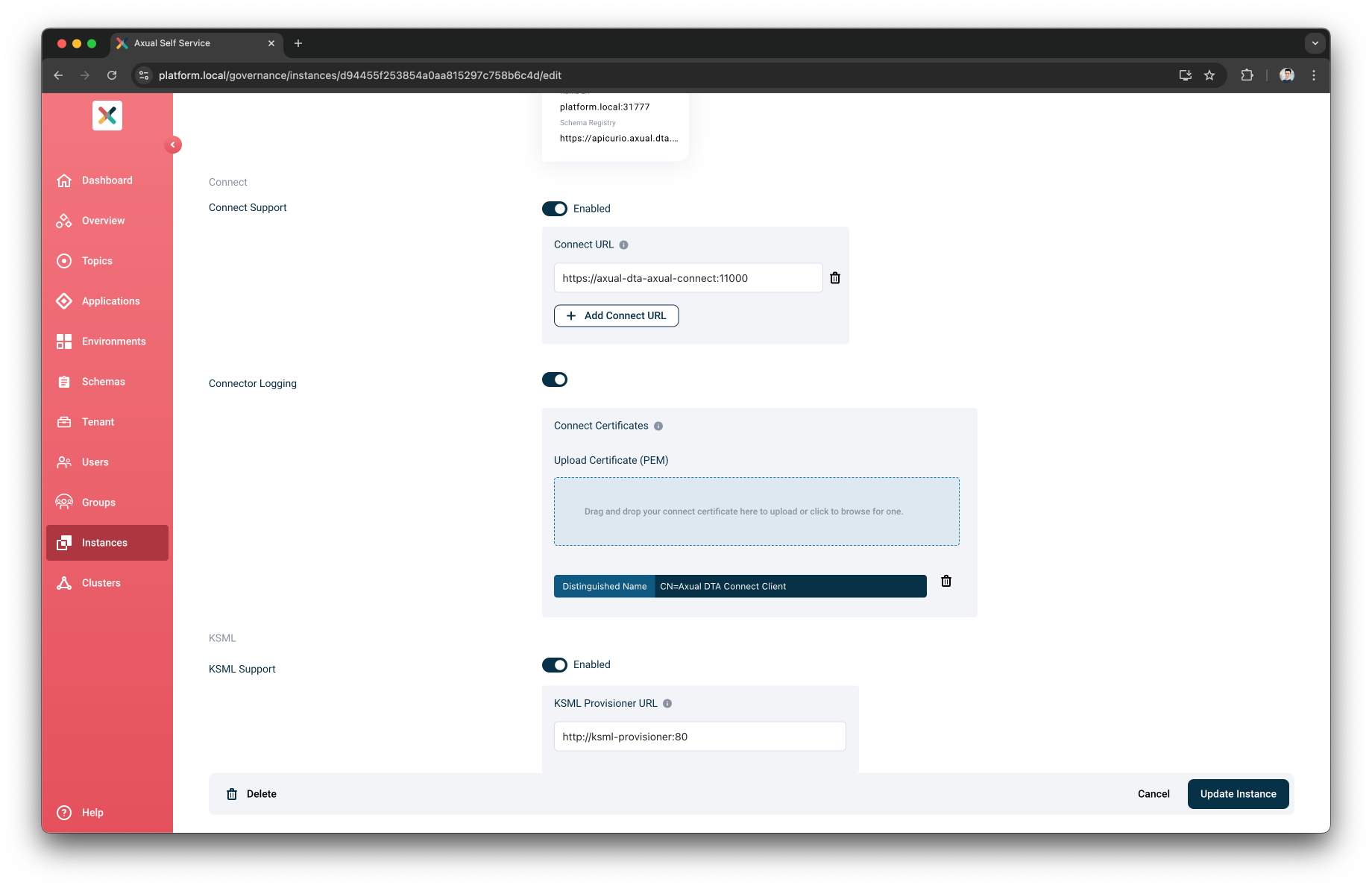
Task: Open Dashboard from the sidebar
Action: (x=107, y=180)
